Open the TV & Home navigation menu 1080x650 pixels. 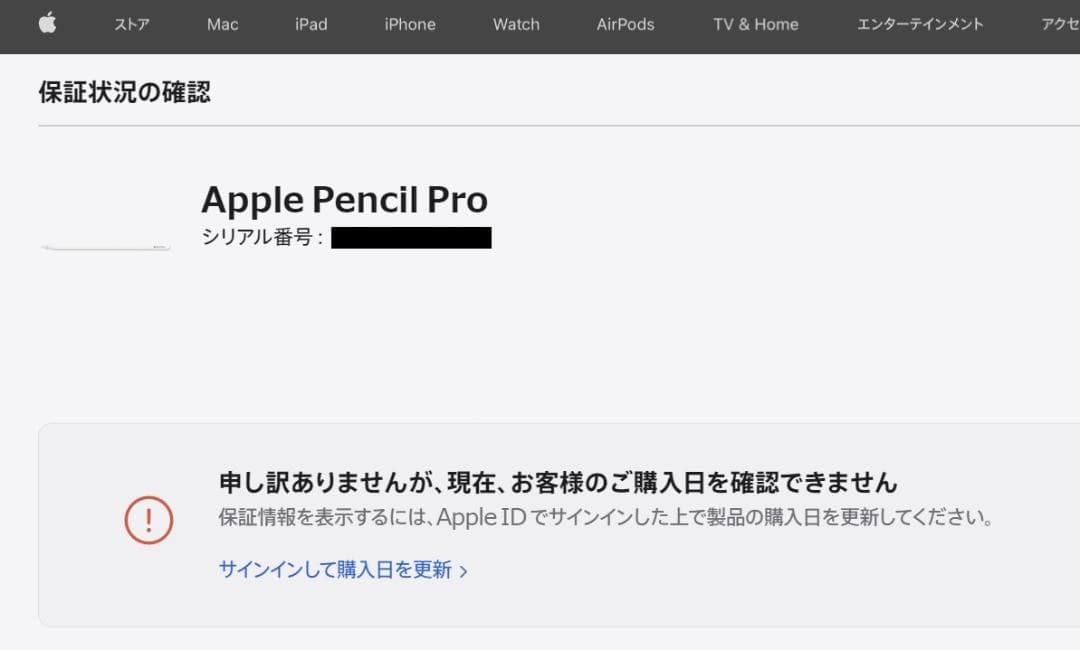click(x=755, y=24)
